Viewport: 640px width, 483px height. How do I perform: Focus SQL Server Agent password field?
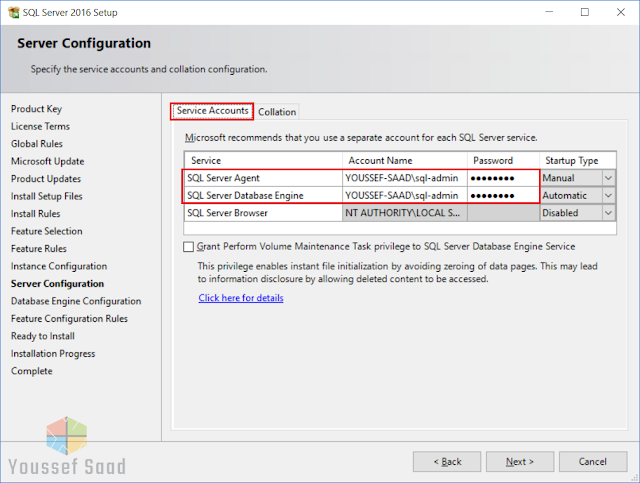click(x=503, y=178)
